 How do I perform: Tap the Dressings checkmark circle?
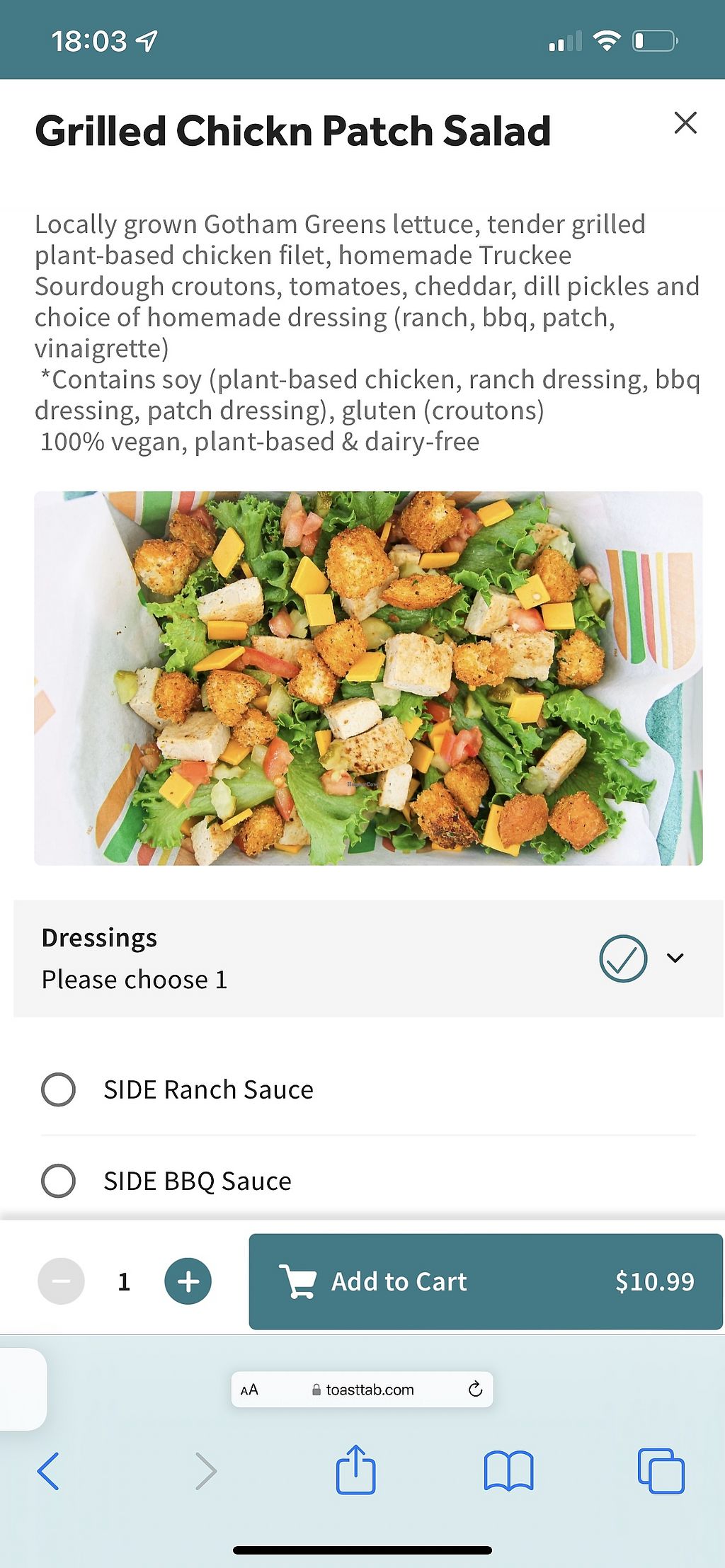(x=623, y=958)
